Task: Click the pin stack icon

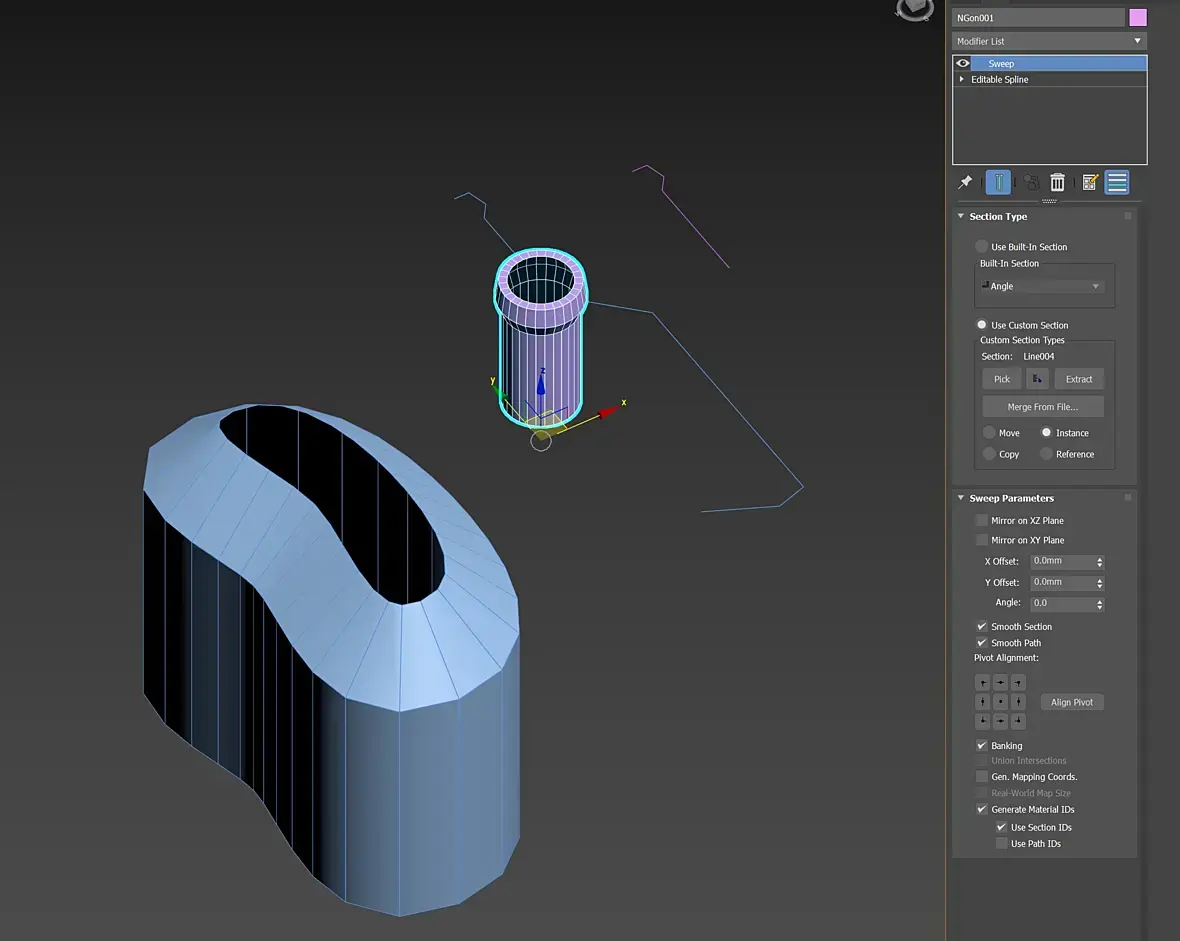Action: (965, 183)
